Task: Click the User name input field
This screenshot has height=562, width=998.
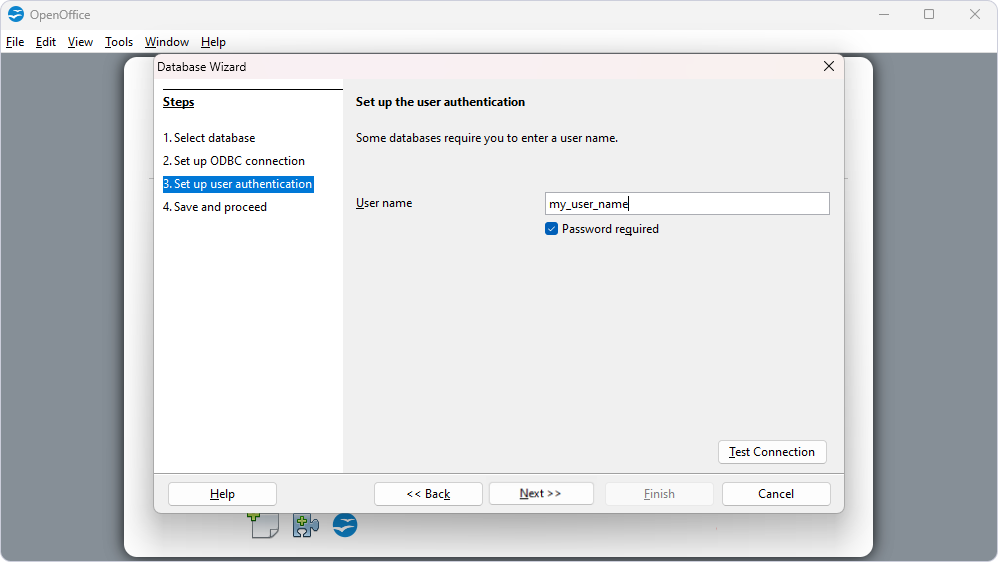Action: pos(687,204)
